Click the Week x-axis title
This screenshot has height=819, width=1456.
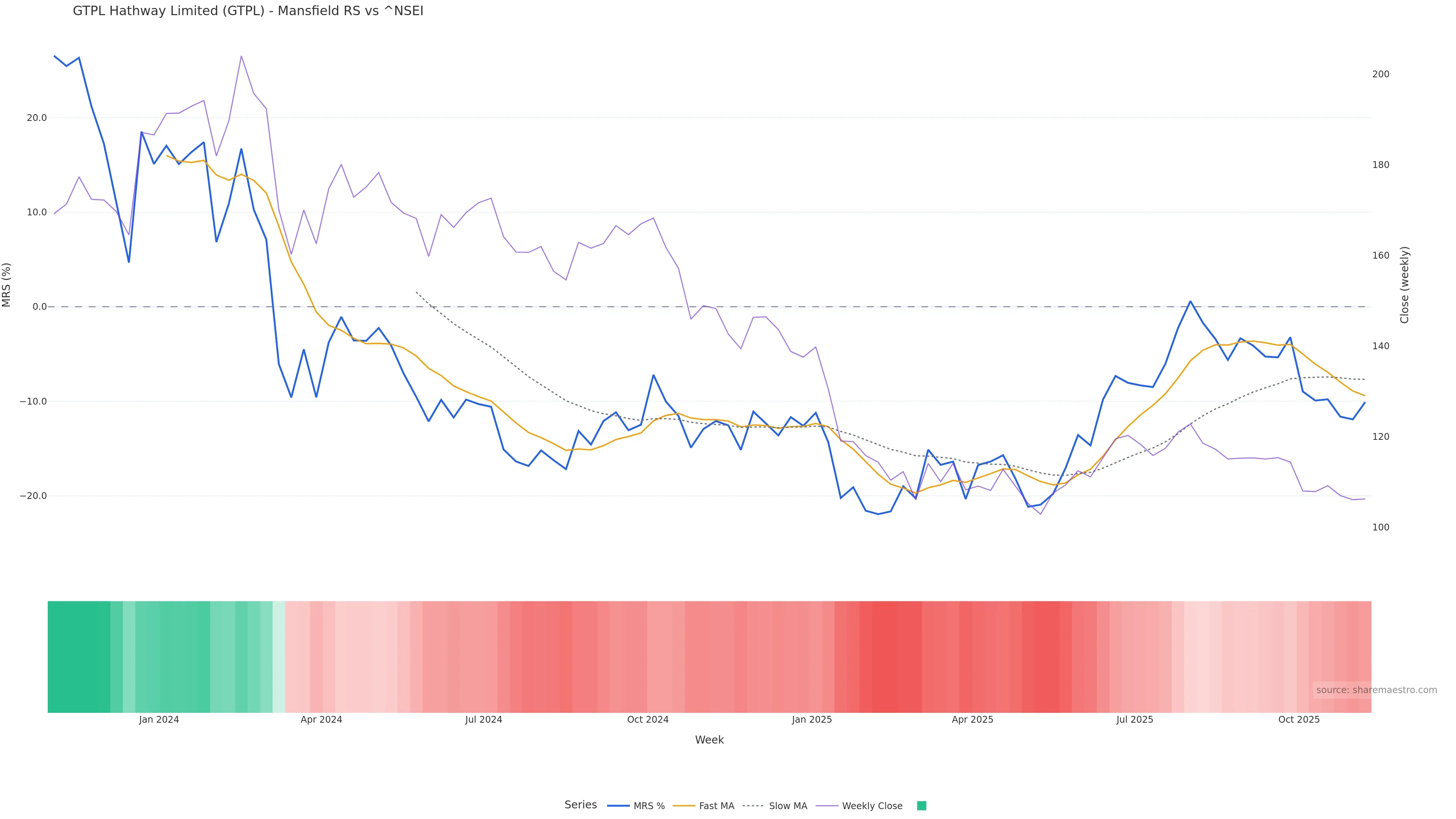click(709, 740)
